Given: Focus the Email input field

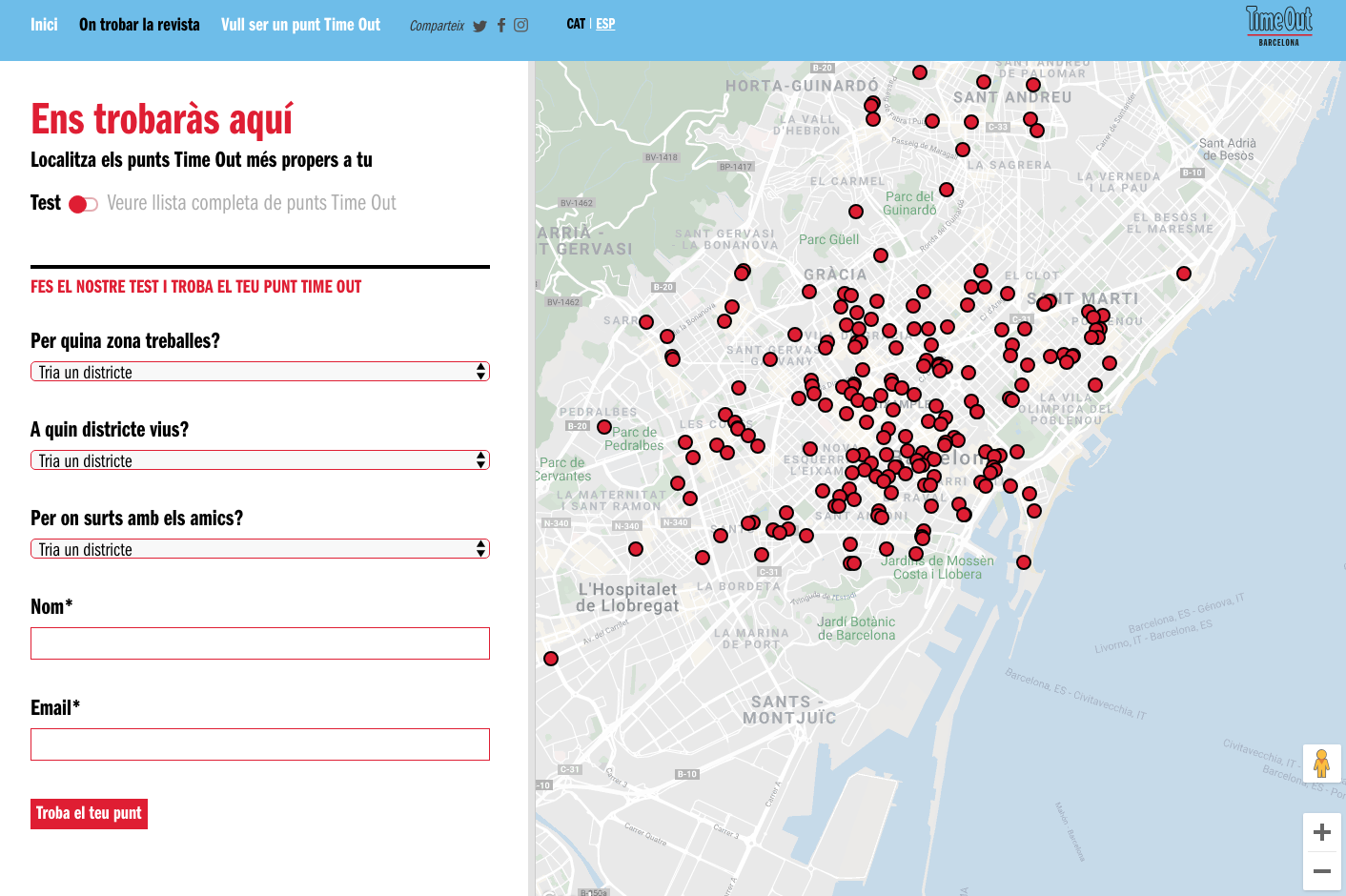Looking at the screenshot, I should click(x=260, y=744).
